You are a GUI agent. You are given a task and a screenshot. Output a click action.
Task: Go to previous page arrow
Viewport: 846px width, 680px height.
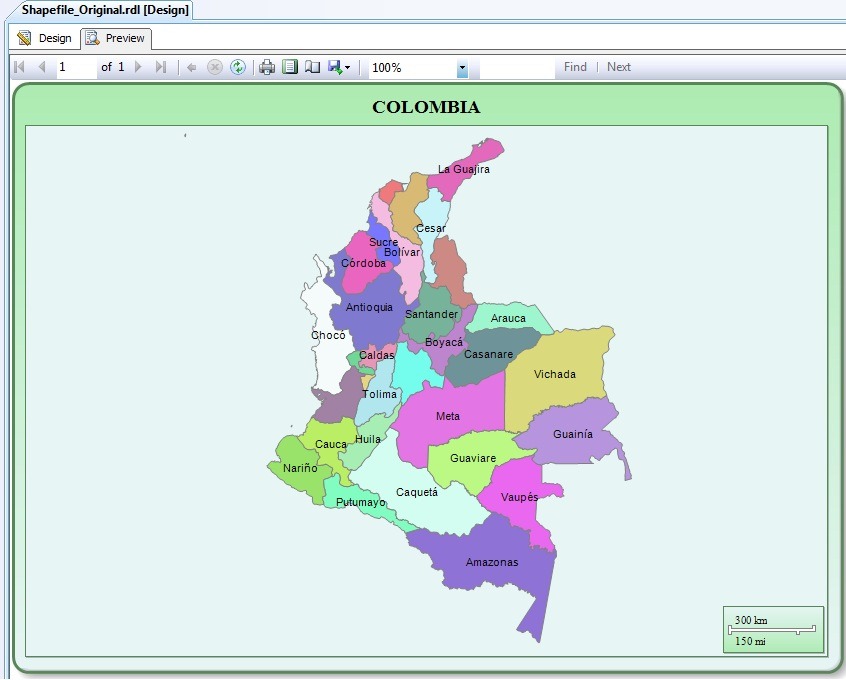pos(42,67)
